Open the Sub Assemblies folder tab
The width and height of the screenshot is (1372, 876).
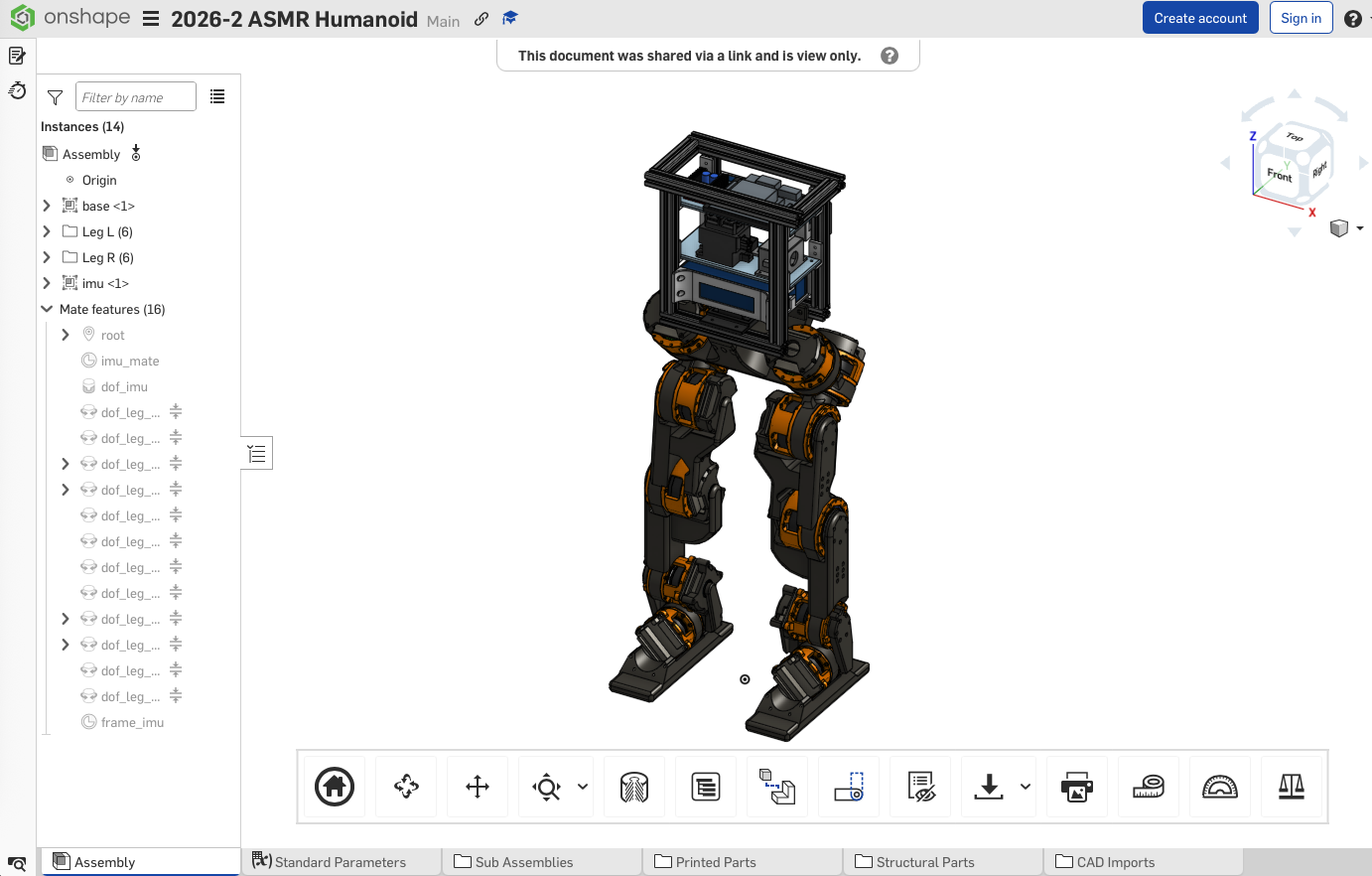pos(543,862)
